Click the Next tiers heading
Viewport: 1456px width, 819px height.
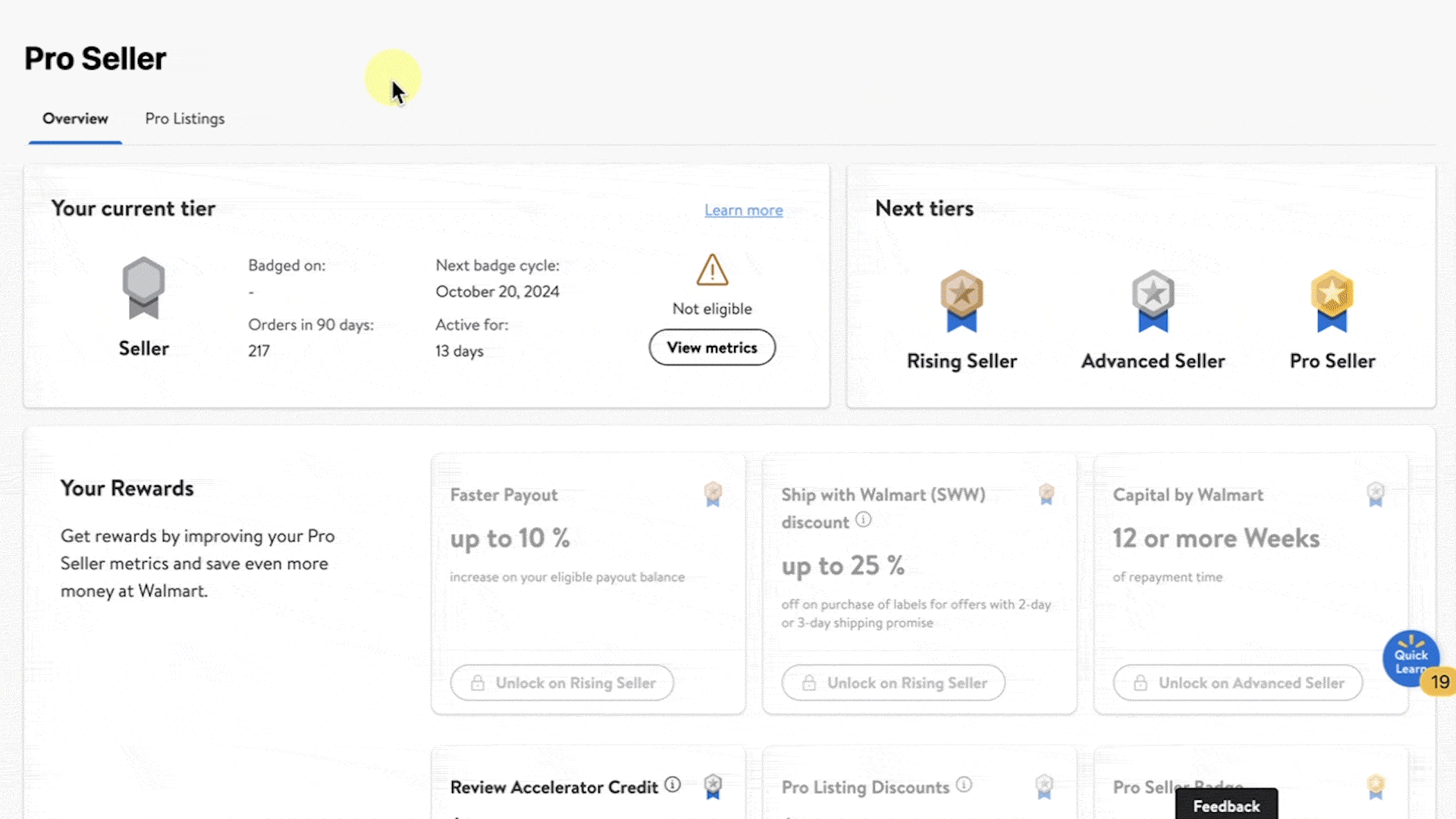[924, 209]
